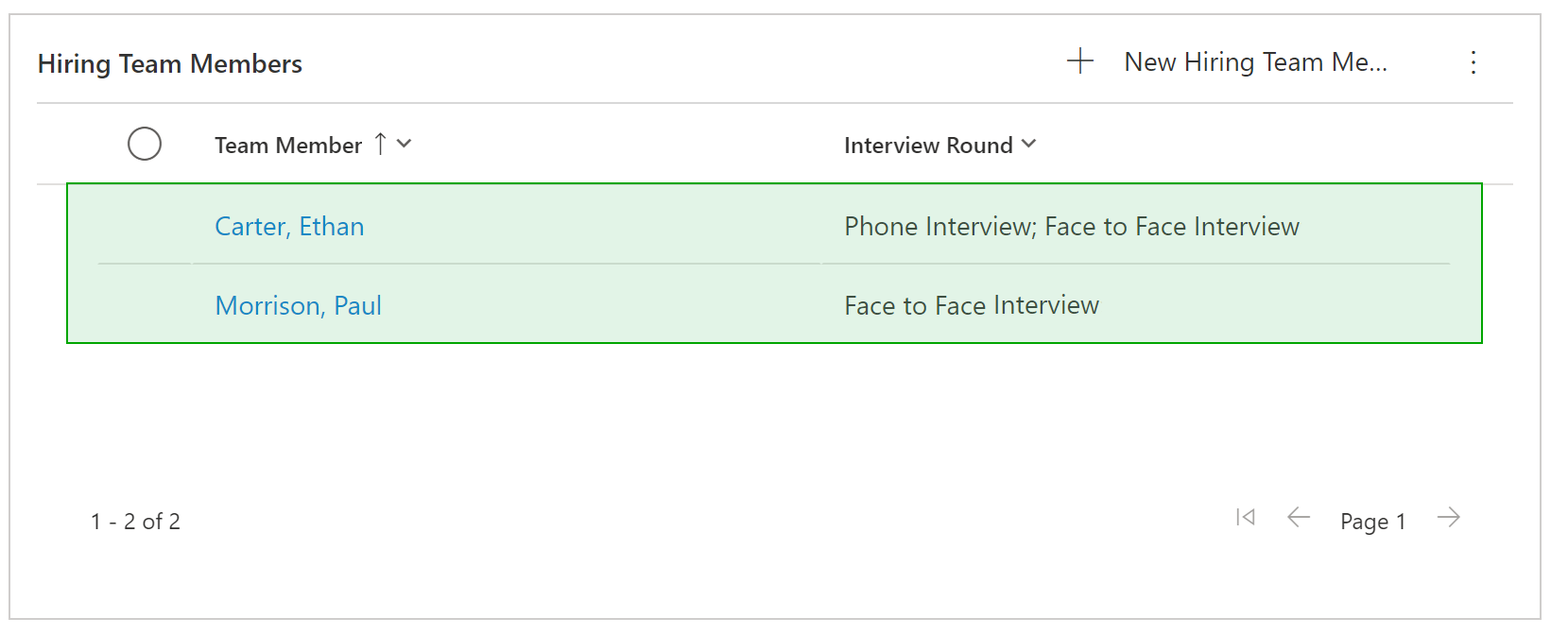Click the next page arrow
Viewport: 1568px width, 635px height.
1449,517
